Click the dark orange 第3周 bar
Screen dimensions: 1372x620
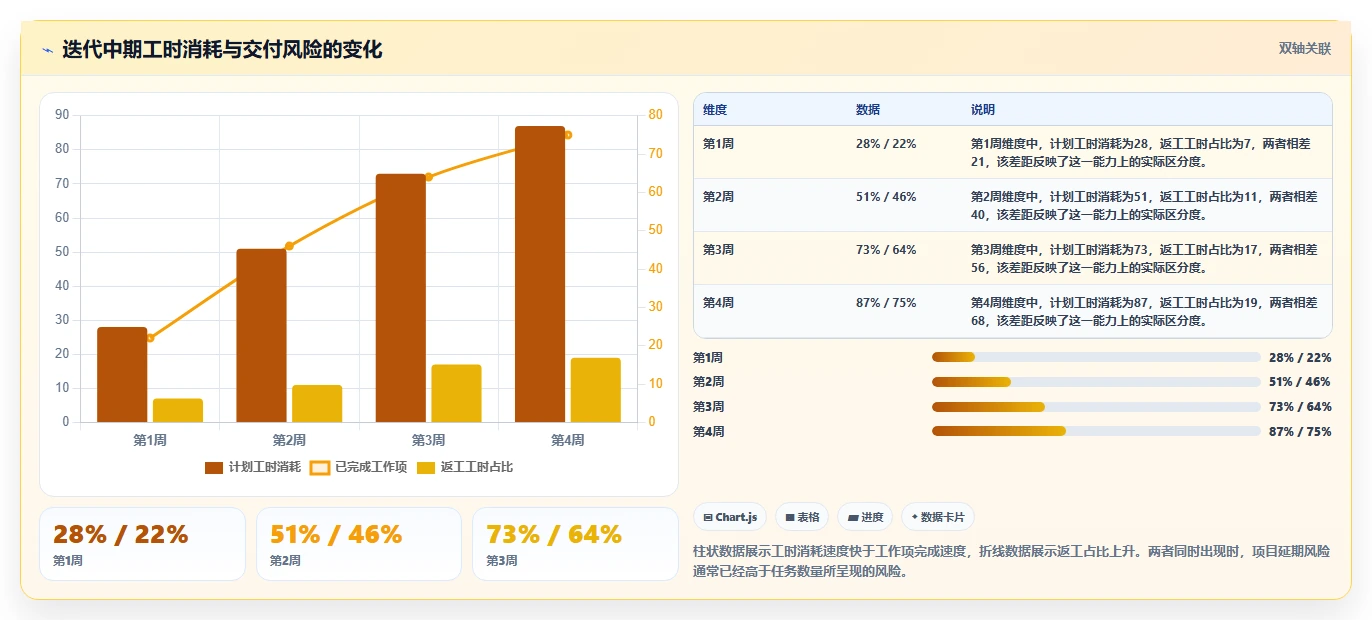point(401,298)
